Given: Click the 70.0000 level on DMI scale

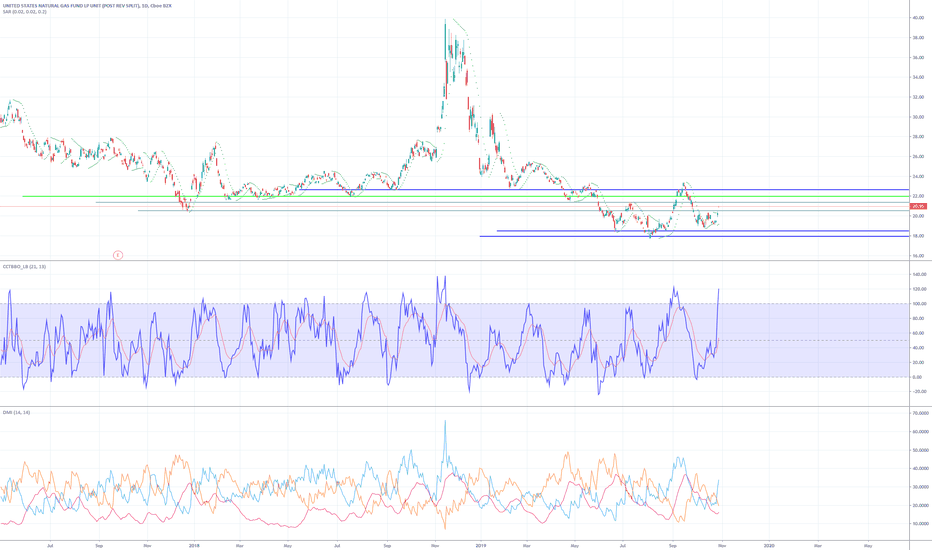Looking at the screenshot, I should pos(921,413).
